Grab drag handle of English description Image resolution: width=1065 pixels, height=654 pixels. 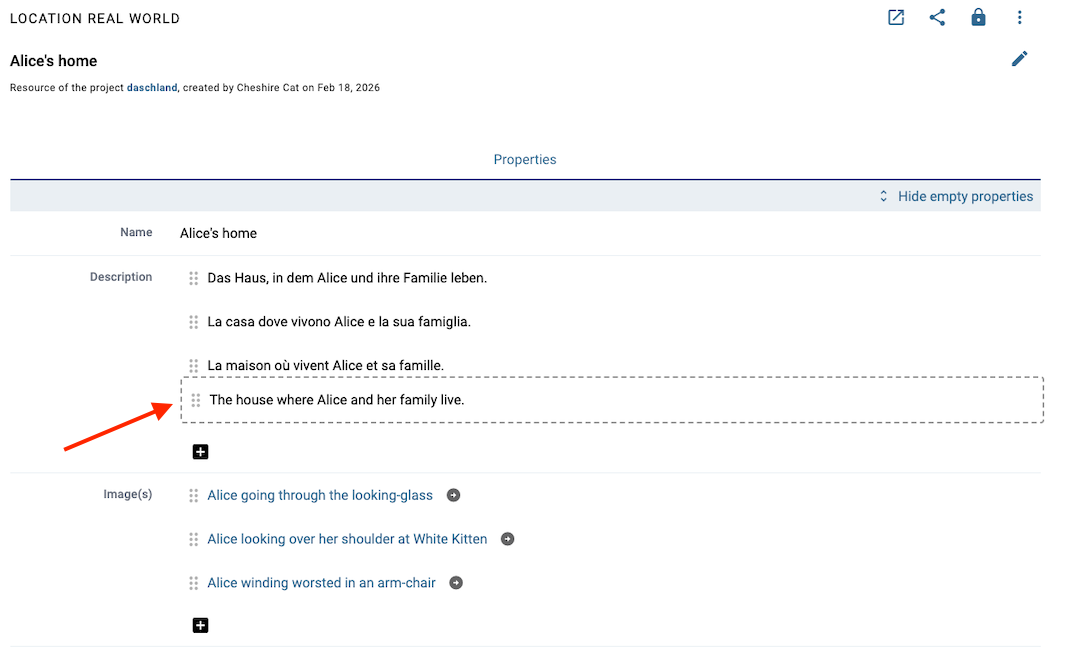[x=196, y=400]
